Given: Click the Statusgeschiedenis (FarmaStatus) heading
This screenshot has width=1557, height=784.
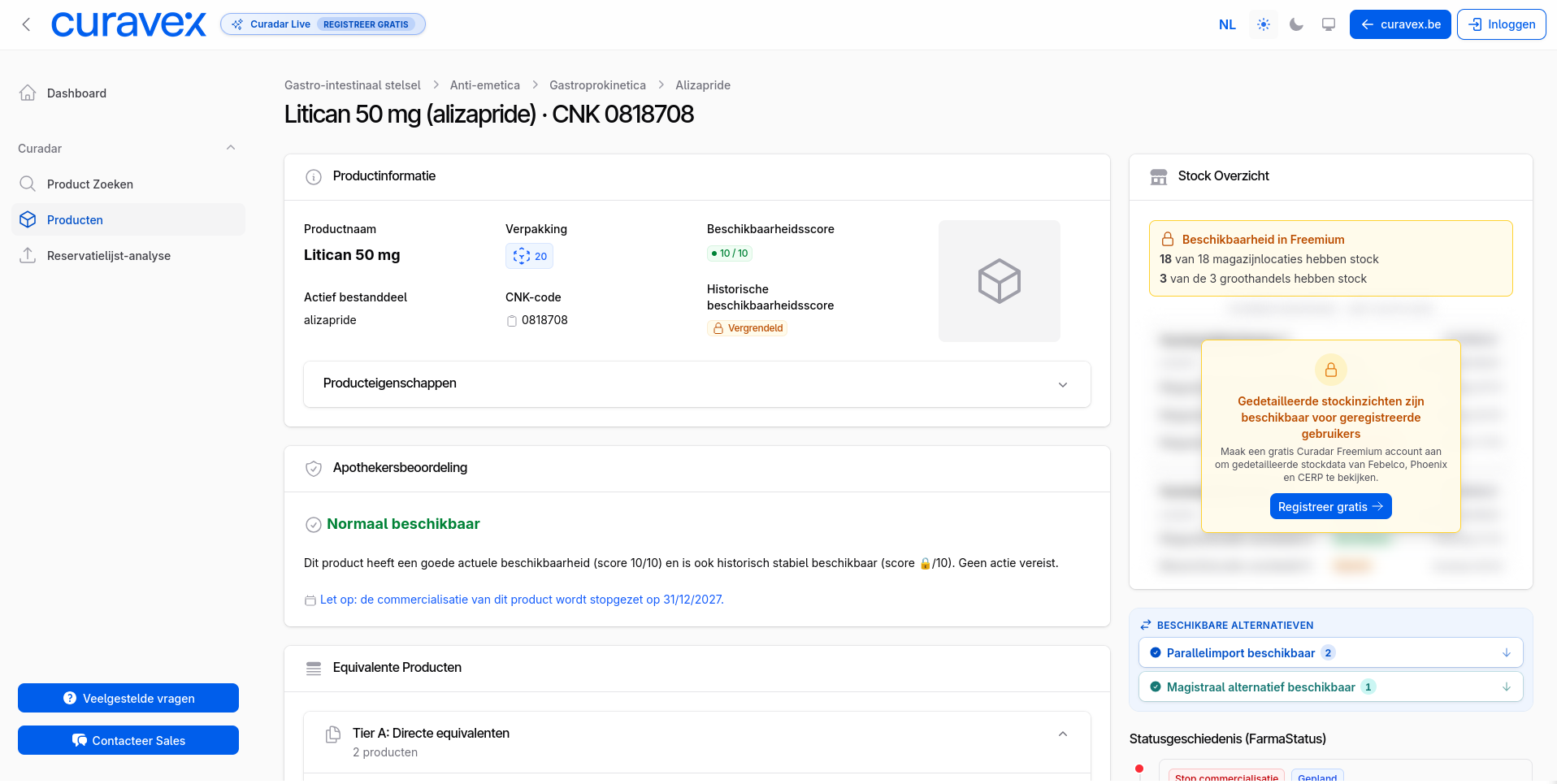Looking at the screenshot, I should pos(1228,739).
